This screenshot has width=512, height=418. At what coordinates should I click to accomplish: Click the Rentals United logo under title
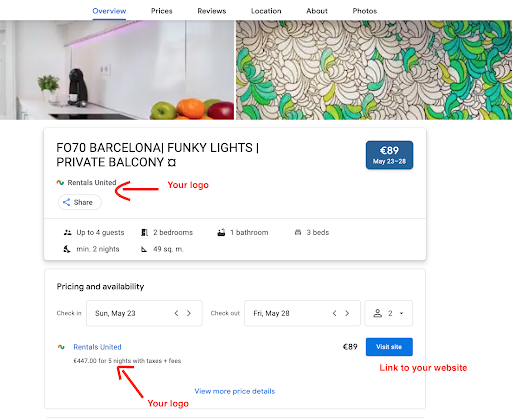60,183
